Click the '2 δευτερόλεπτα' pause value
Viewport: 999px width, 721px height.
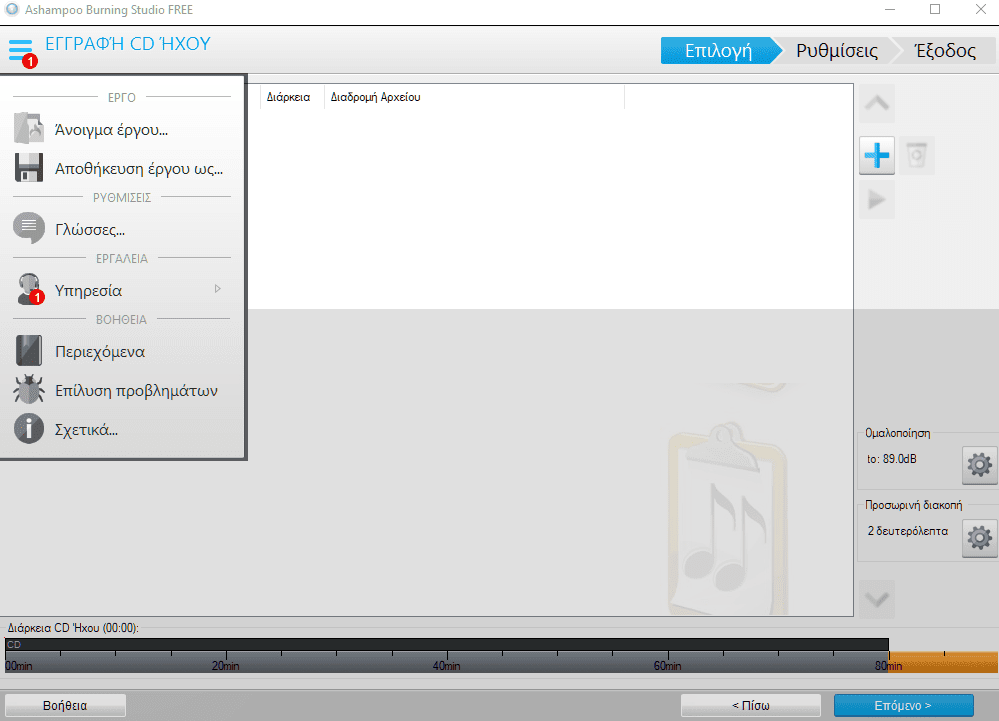pos(907,531)
